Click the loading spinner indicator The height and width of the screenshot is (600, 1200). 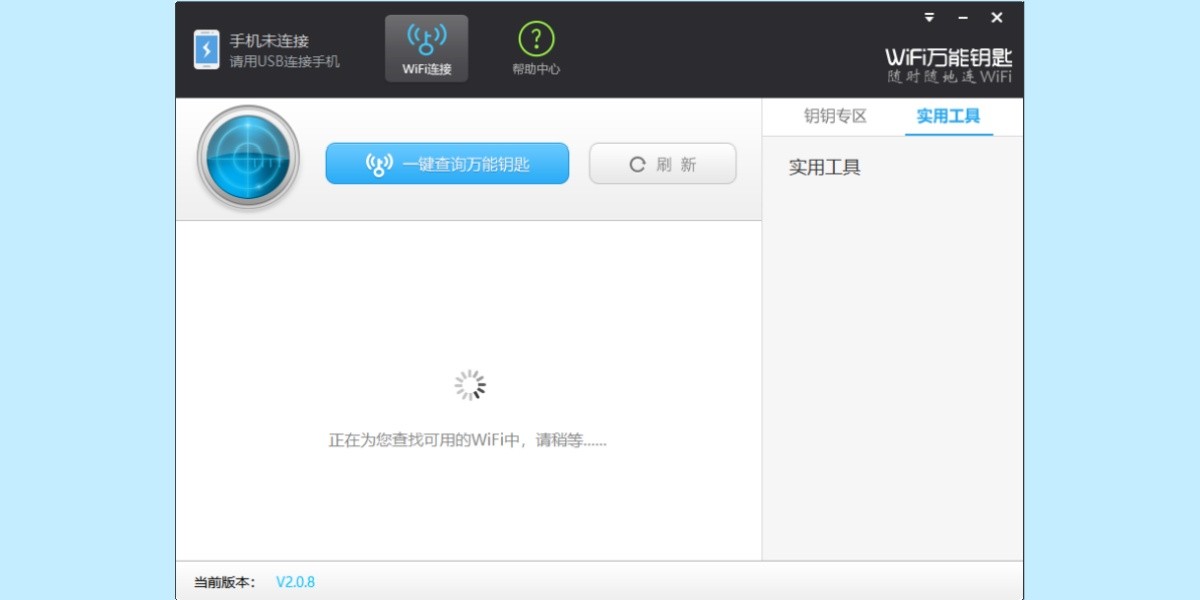(x=469, y=385)
